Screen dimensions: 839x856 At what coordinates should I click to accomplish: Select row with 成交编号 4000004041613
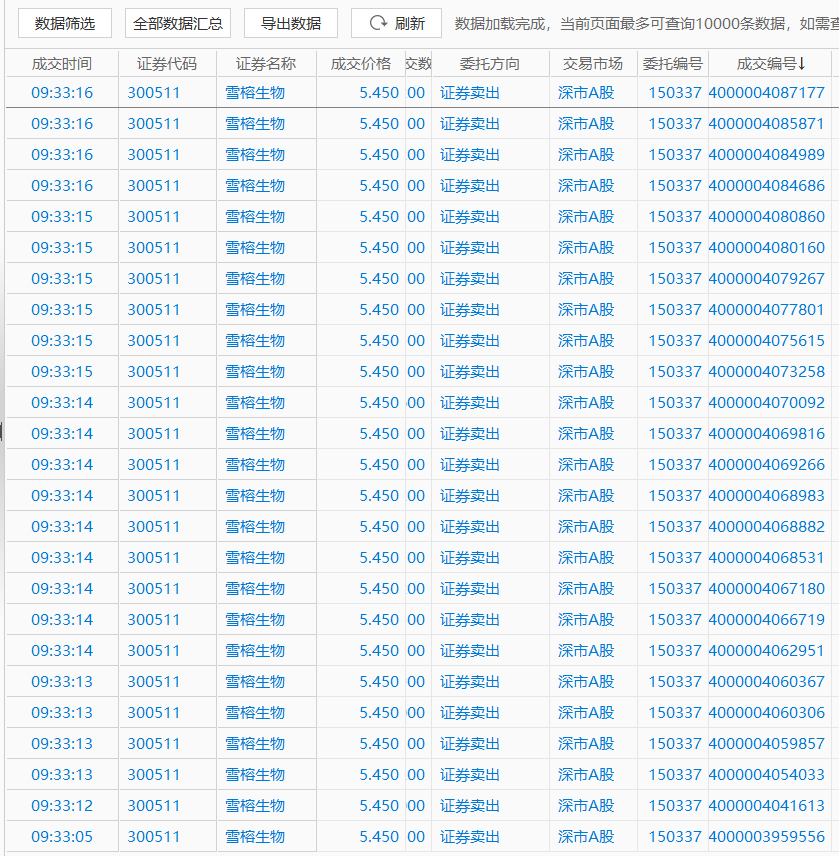click(x=419, y=805)
